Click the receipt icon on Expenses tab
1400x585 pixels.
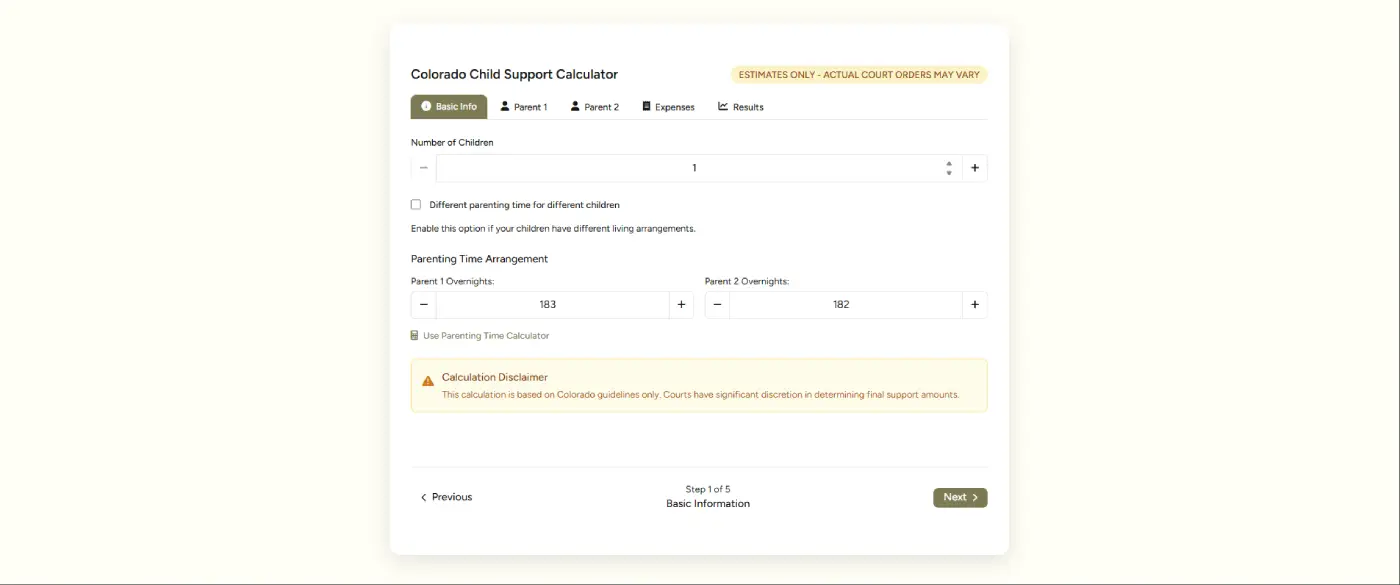(x=644, y=106)
